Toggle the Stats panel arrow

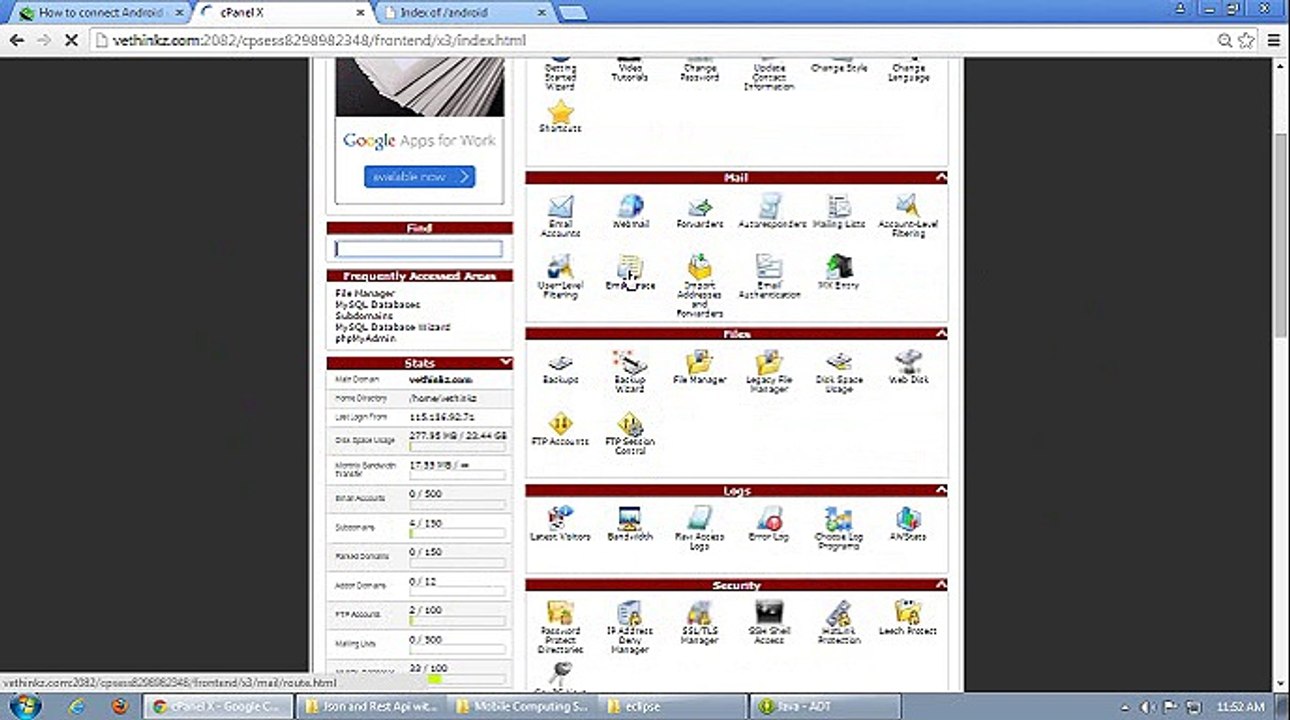click(506, 362)
